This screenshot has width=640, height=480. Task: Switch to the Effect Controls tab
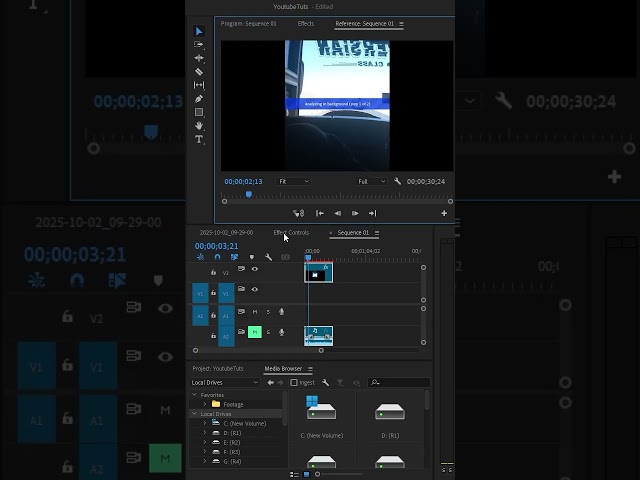pyautogui.click(x=291, y=233)
